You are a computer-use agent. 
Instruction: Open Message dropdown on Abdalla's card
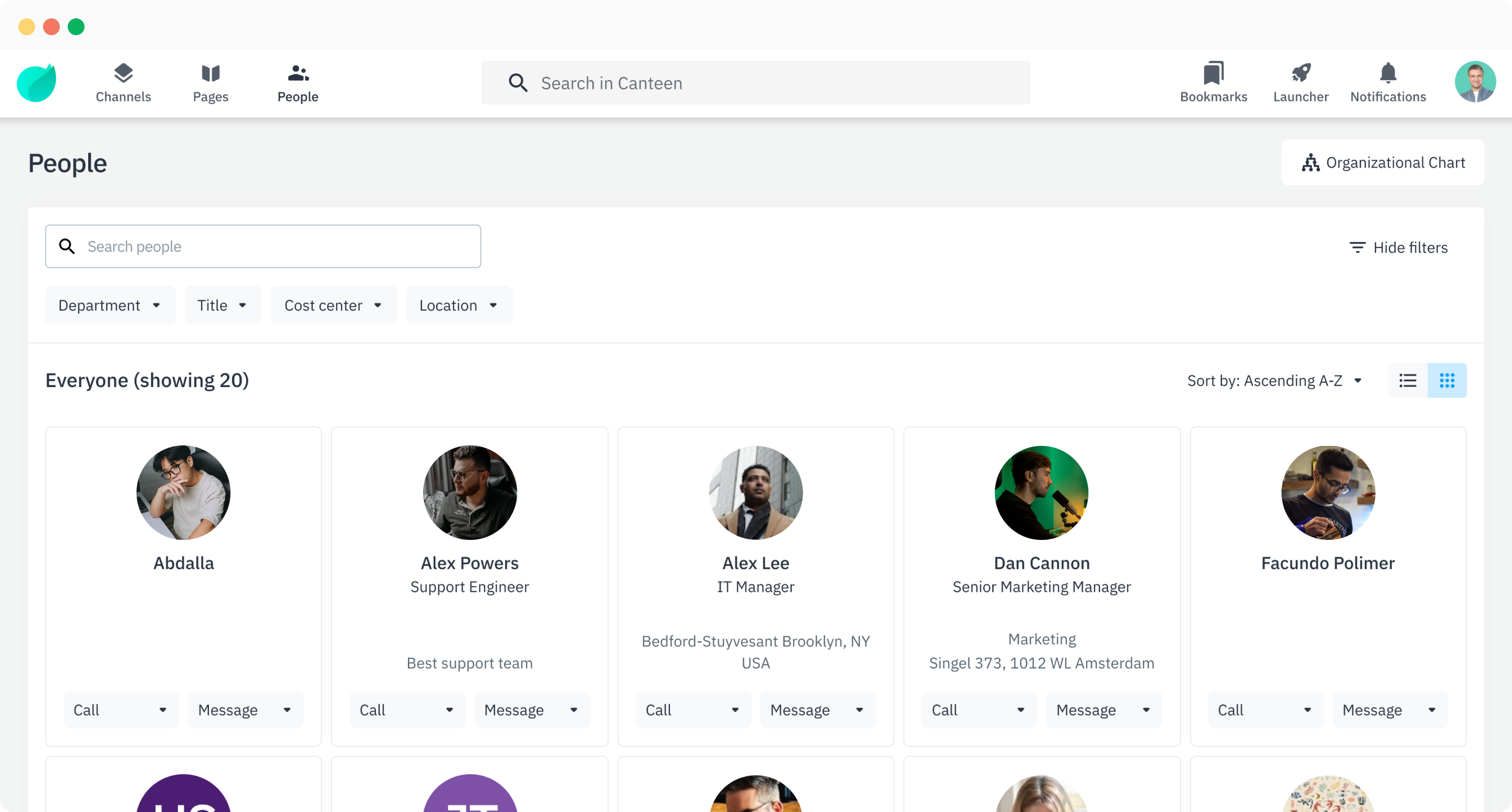pos(245,710)
